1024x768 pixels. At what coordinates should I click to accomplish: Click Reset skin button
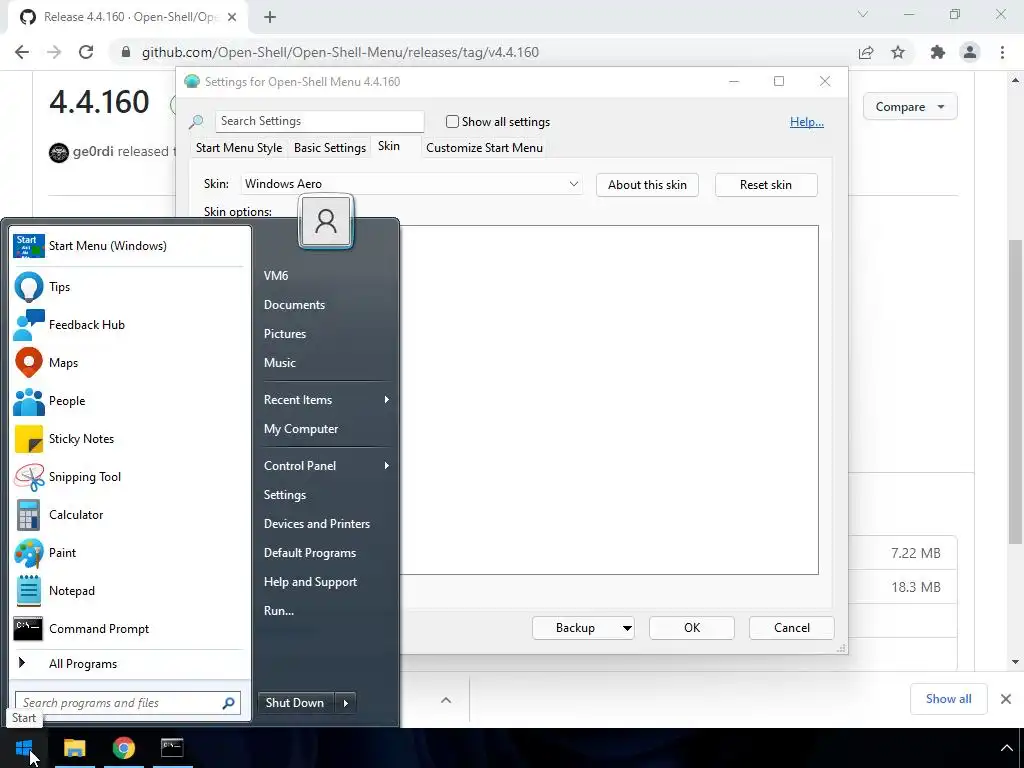point(766,185)
